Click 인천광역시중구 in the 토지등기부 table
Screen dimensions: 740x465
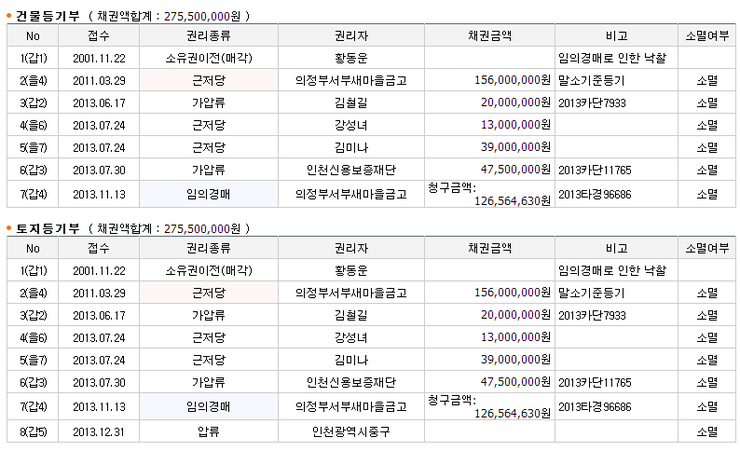point(351,431)
